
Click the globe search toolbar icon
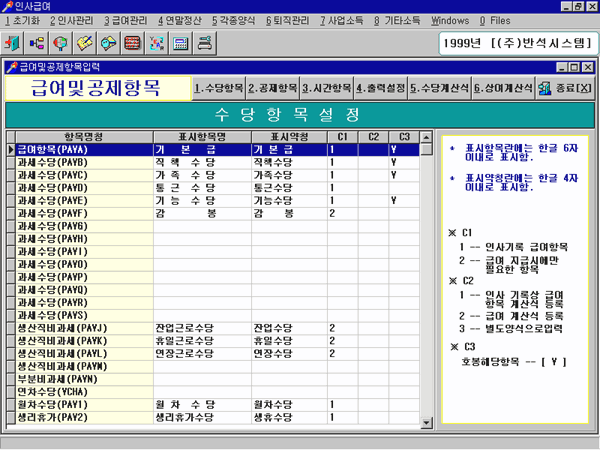click(61, 44)
